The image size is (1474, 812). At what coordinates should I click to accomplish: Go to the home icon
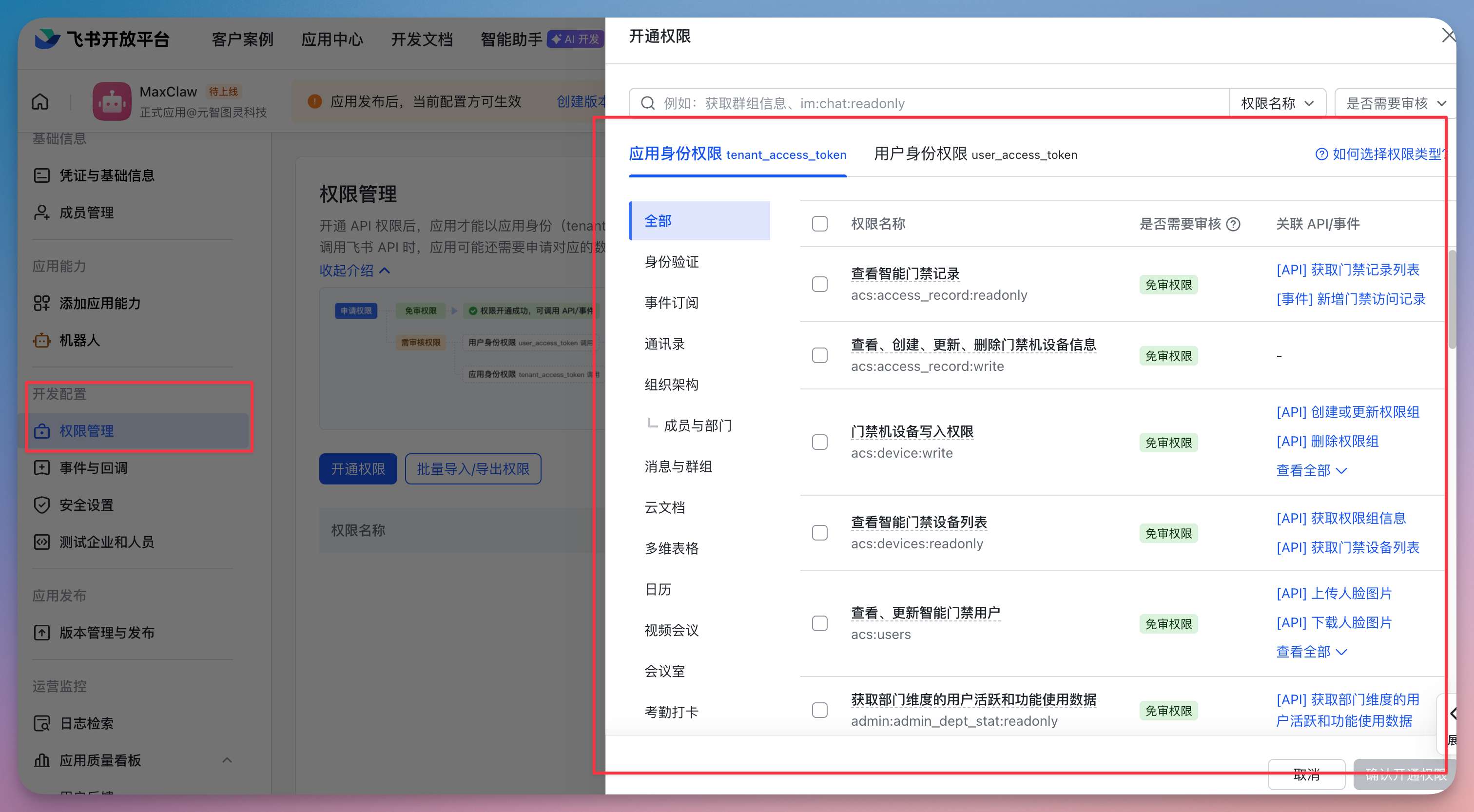[40, 102]
